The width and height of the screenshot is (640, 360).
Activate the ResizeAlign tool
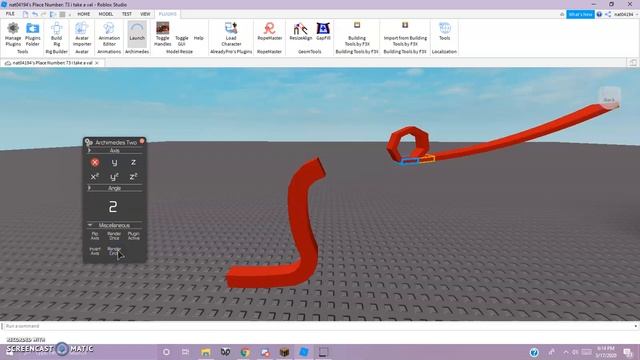click(300, 32)
